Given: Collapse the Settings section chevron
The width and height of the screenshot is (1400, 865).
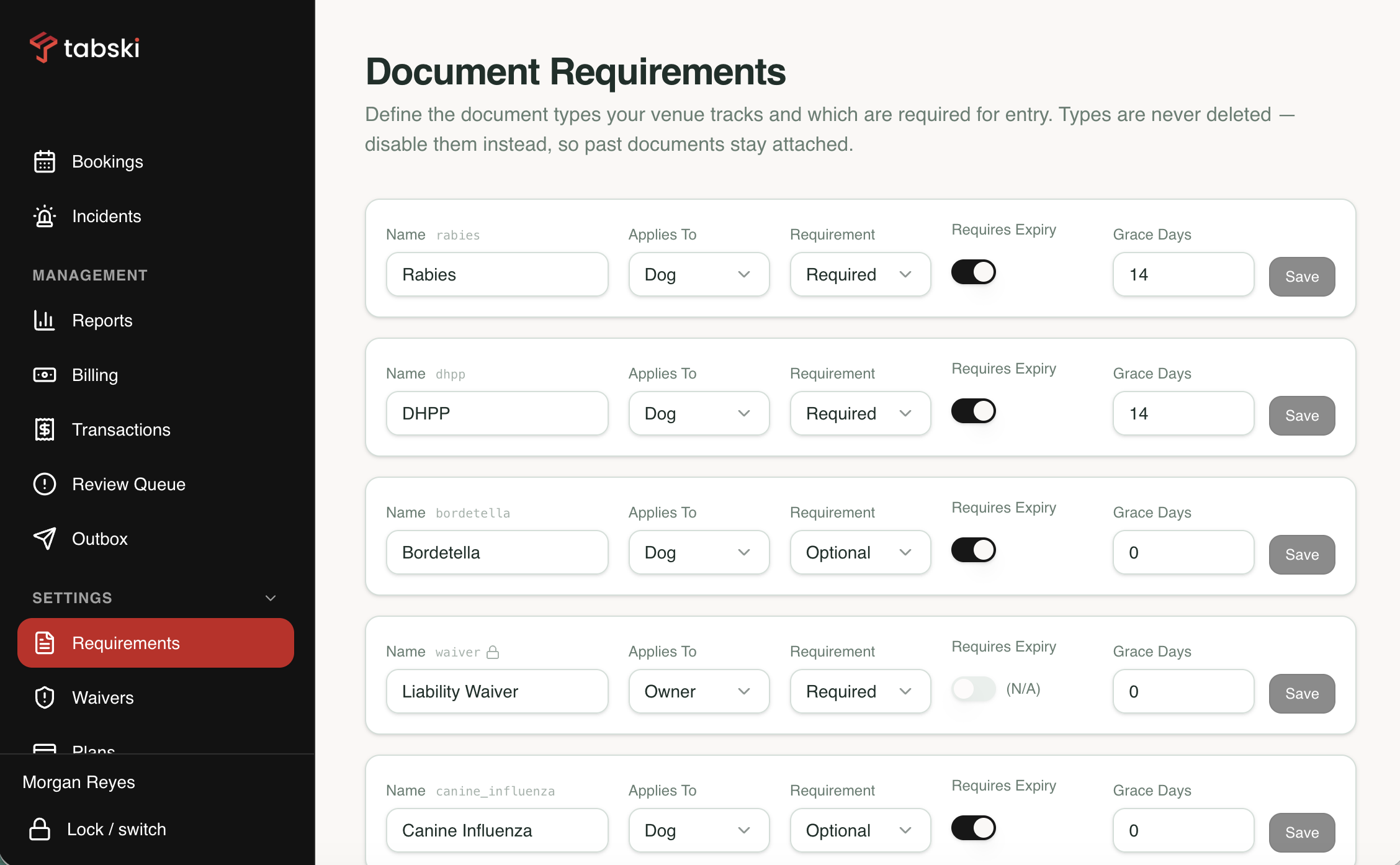Looking at the screenshot, I should point(271,598).
